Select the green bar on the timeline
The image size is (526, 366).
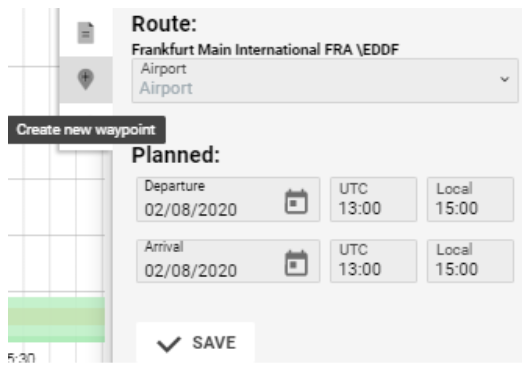(x=56, y=320)
